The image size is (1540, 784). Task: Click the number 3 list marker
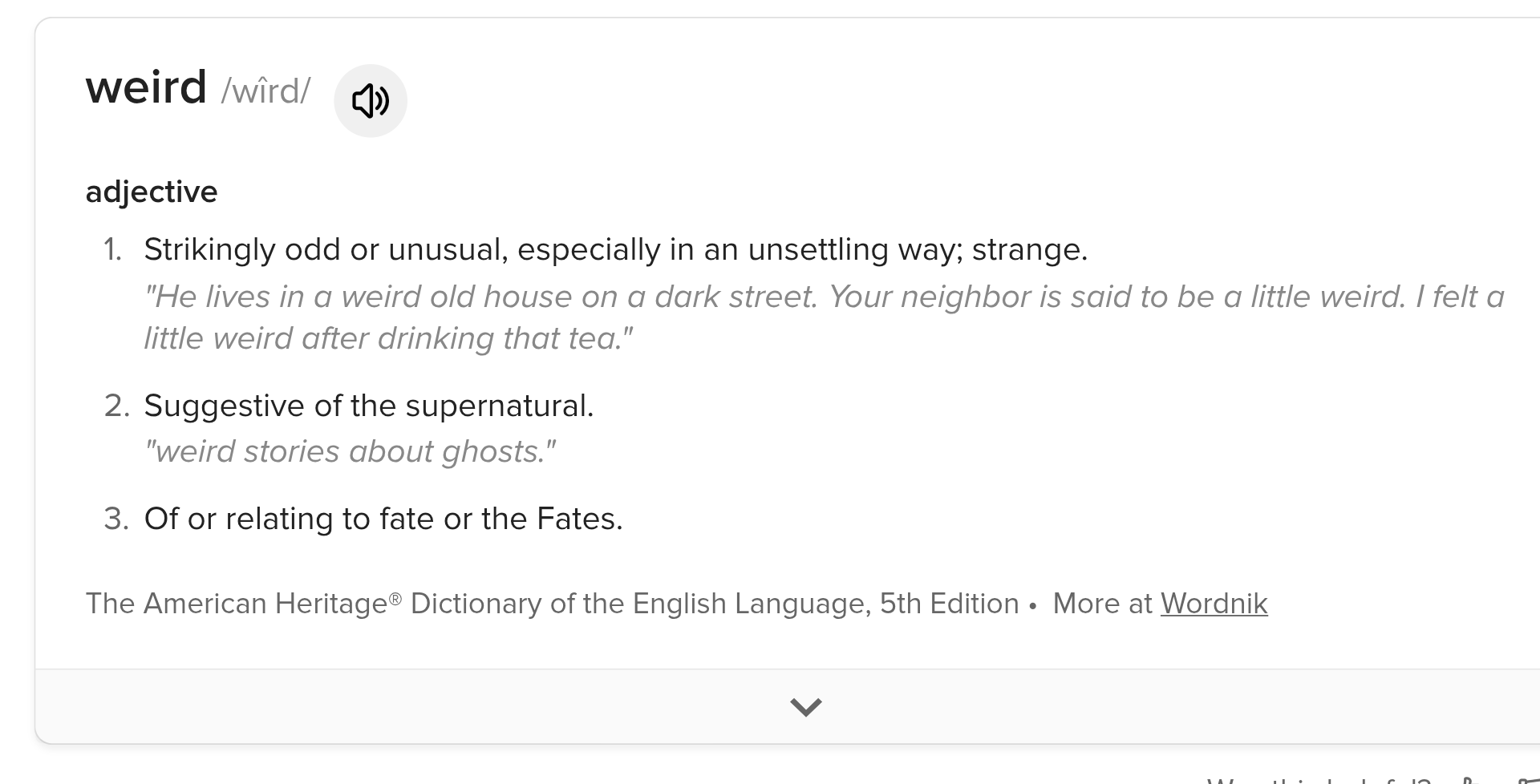115,519
